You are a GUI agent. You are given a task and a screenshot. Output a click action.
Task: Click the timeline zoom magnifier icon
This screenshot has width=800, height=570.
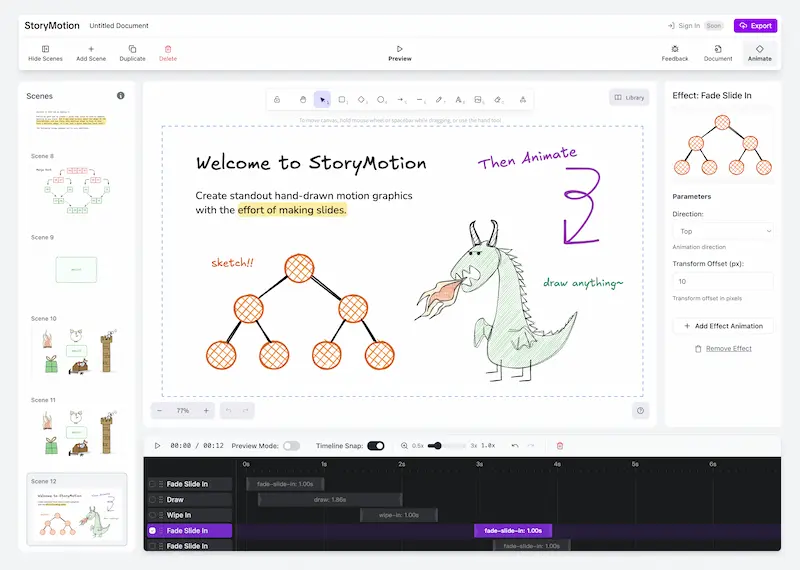point(404,445)
